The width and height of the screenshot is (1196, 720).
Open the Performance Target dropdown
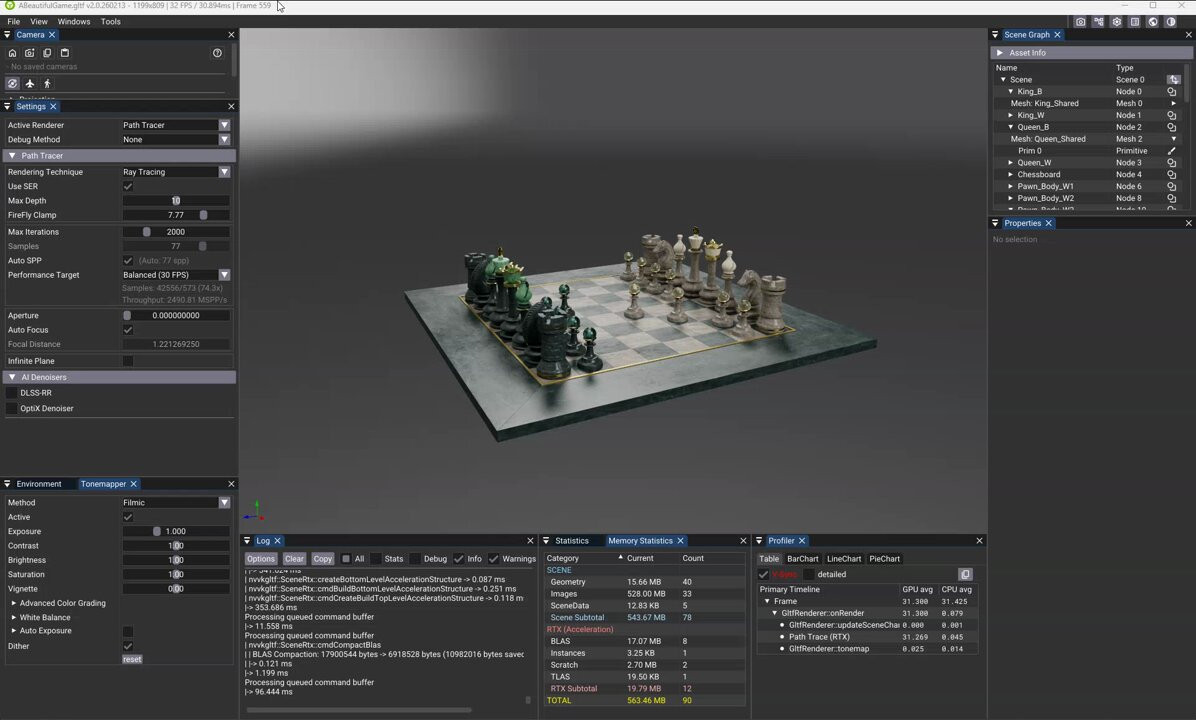[175, 275]
